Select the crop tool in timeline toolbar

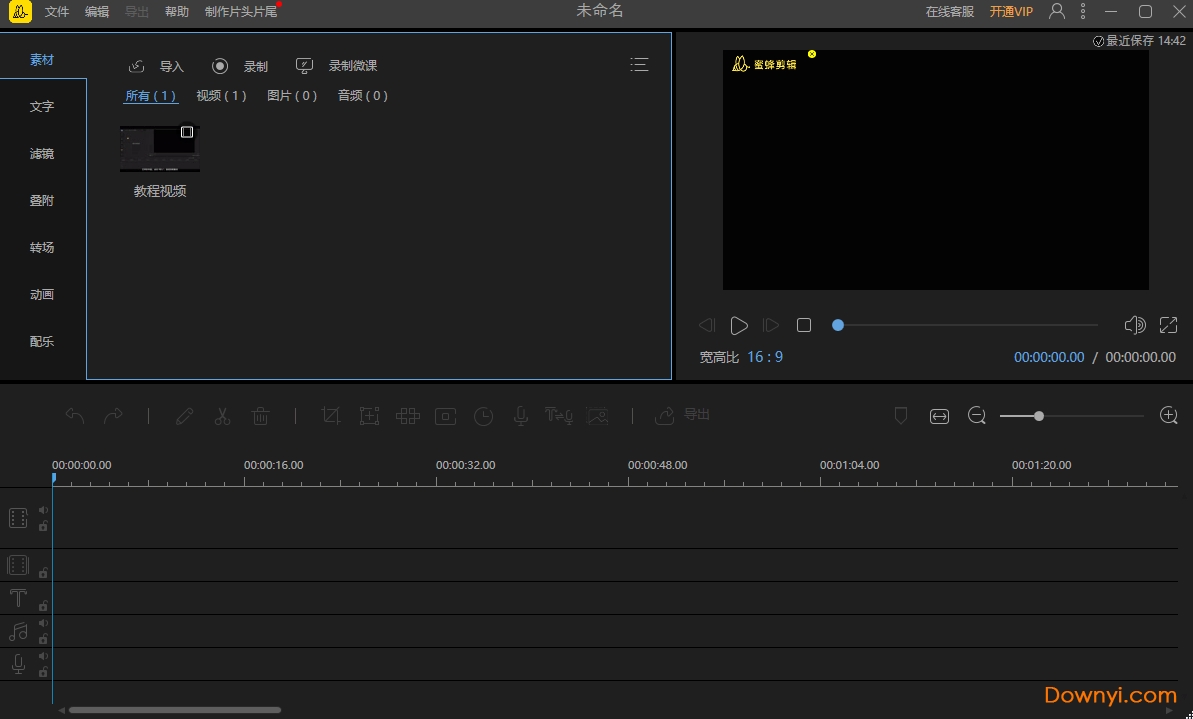click(331, 416)
